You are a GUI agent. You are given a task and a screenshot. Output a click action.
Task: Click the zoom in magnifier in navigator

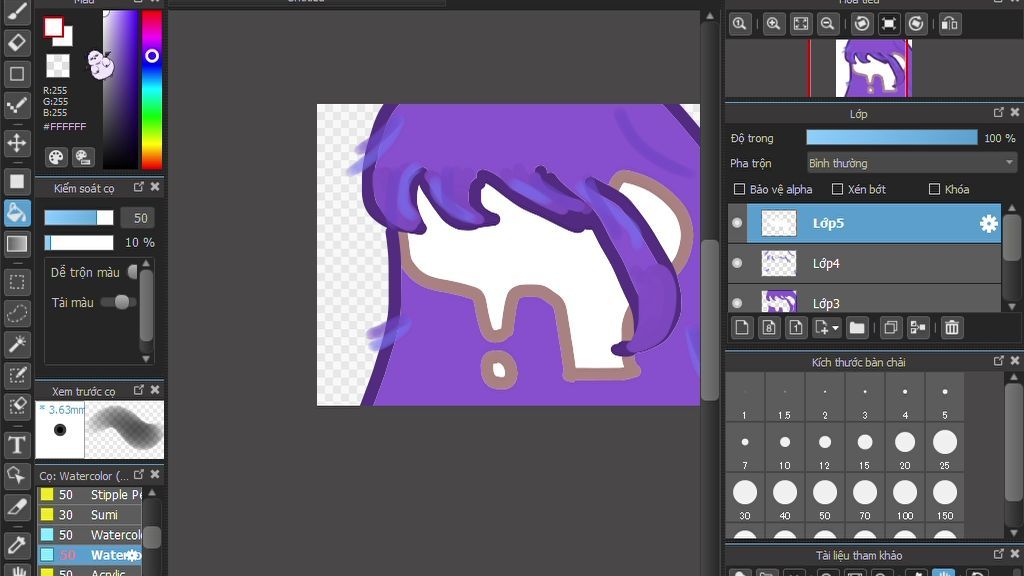tap(773, 24)
